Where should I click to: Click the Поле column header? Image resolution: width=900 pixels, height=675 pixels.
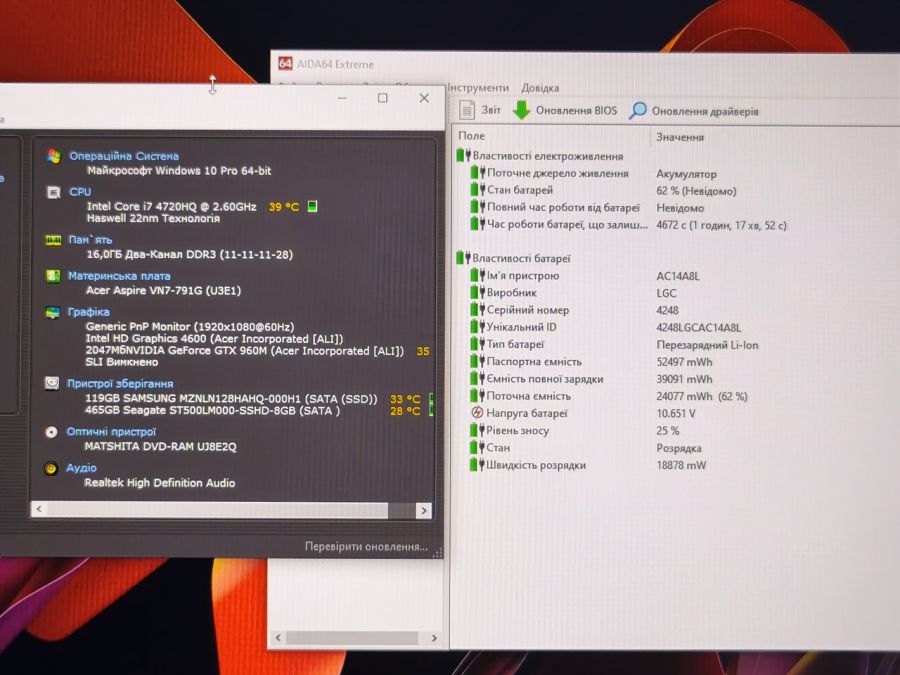pyautogui.click(x=471, y=136)
